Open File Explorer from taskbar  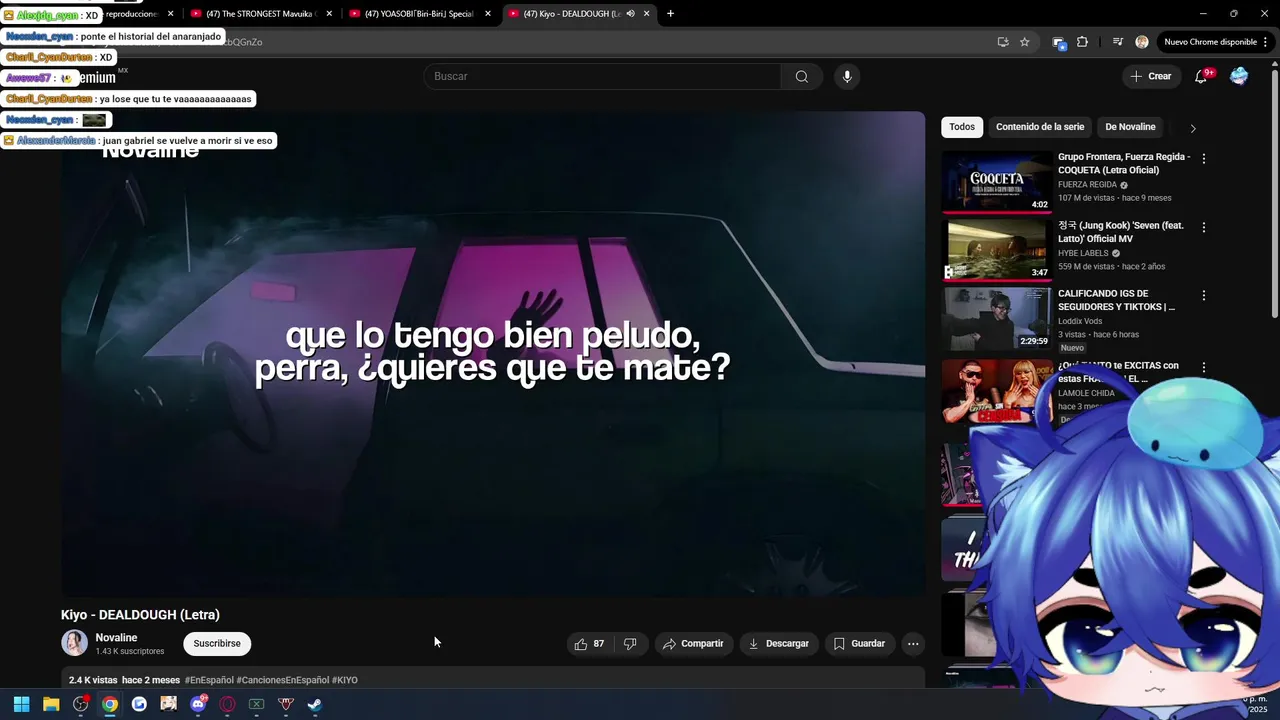[x=51, y=704]
